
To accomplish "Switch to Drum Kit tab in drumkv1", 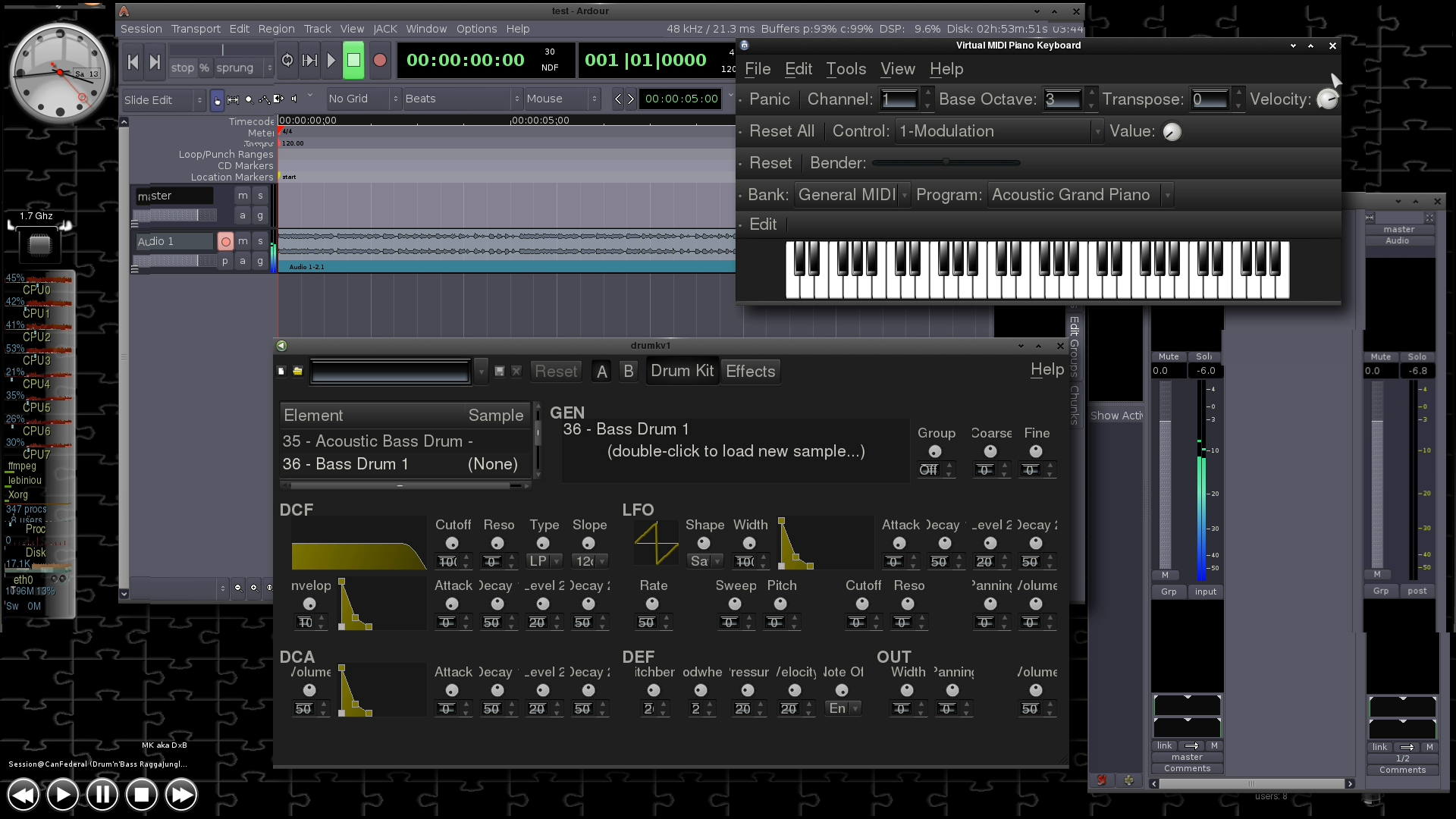I will (682, 371).
